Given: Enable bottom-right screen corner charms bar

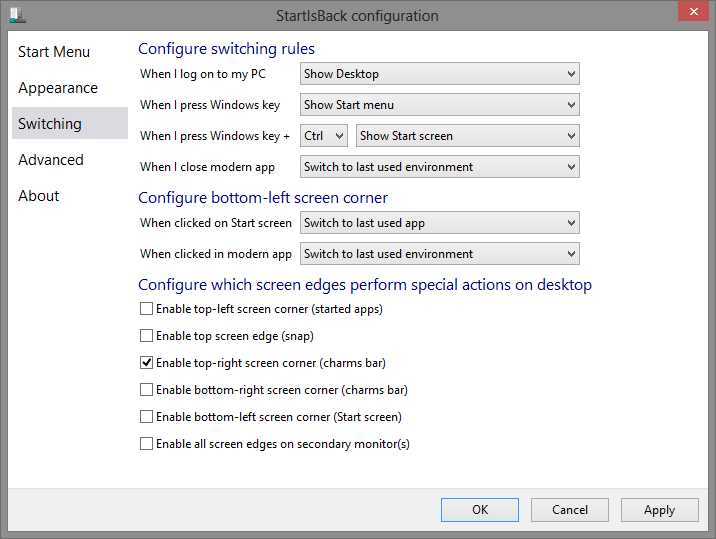Looking at the screenshot, I should pyautogui.click(x=147, y=390).
